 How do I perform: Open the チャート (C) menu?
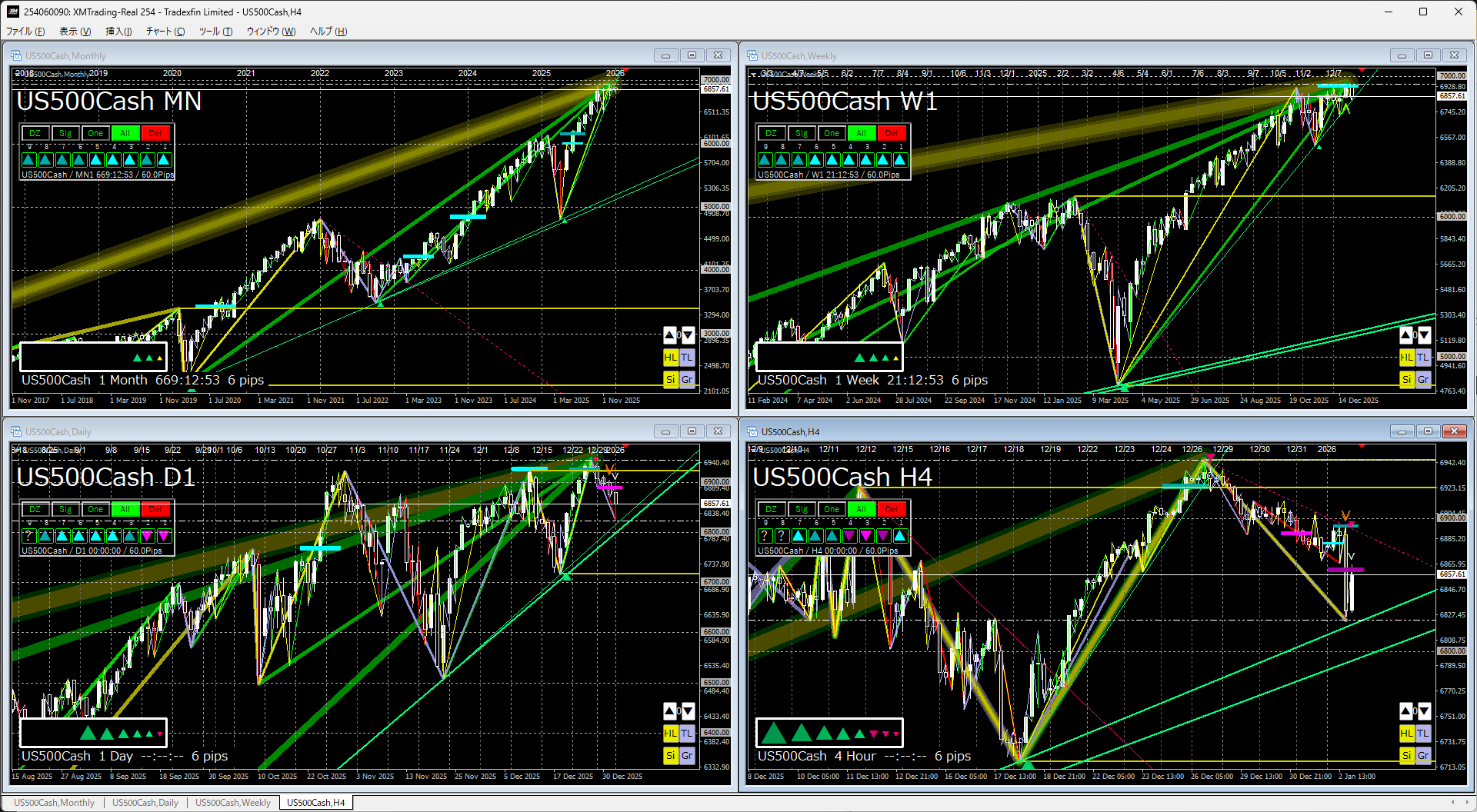click(x=165, y=32)
